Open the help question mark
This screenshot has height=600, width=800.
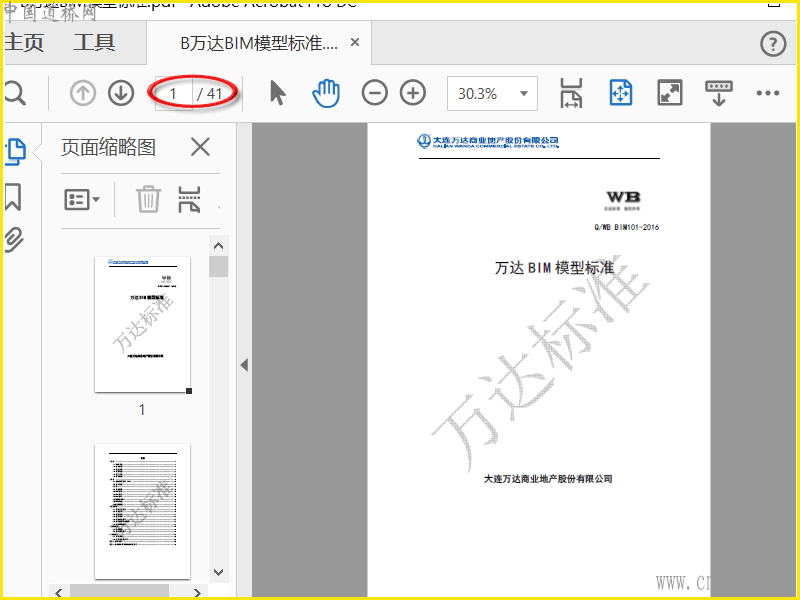[773, 44]
